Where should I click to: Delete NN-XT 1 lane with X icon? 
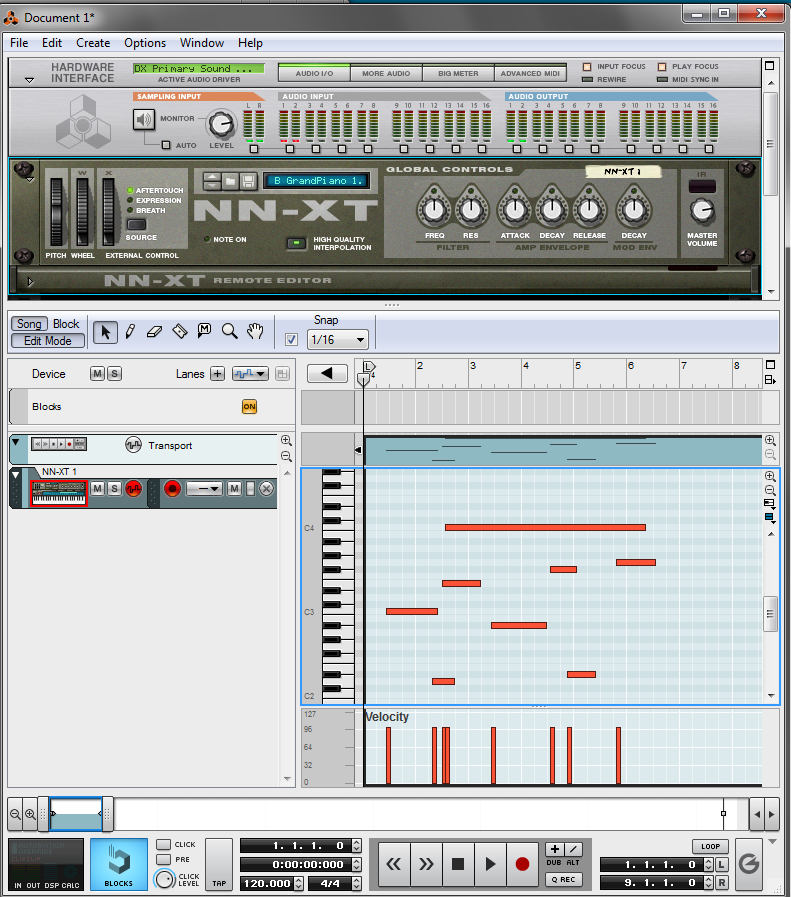(266, 489)
